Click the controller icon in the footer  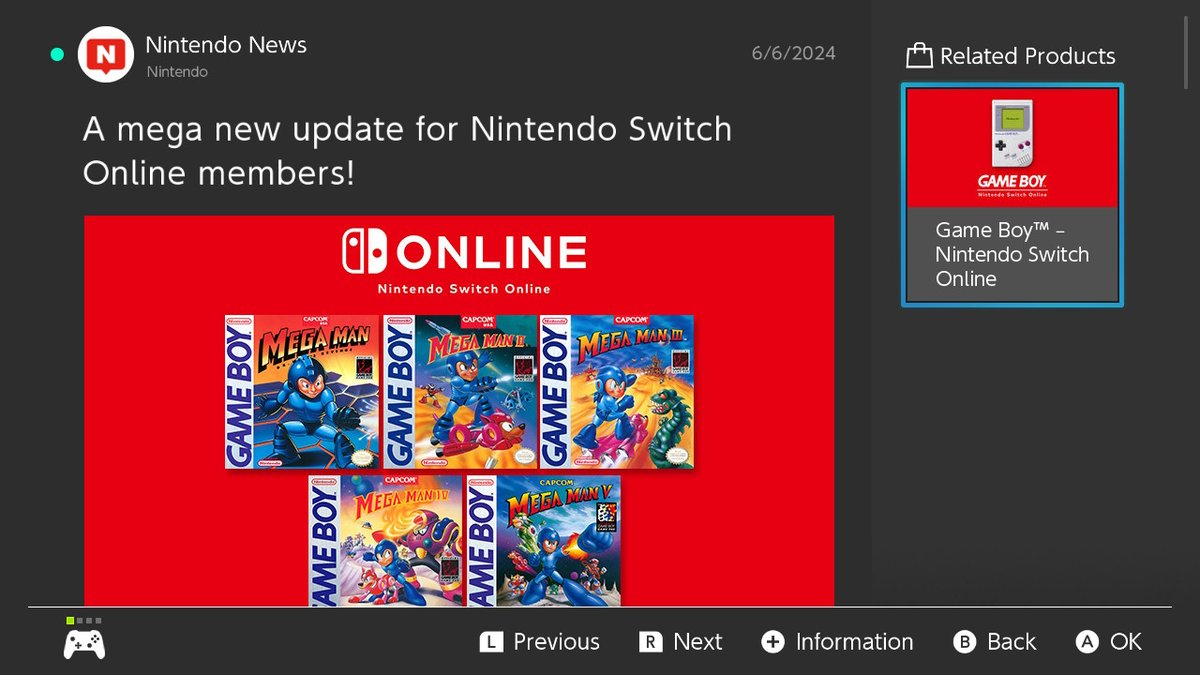coord(84,645)
